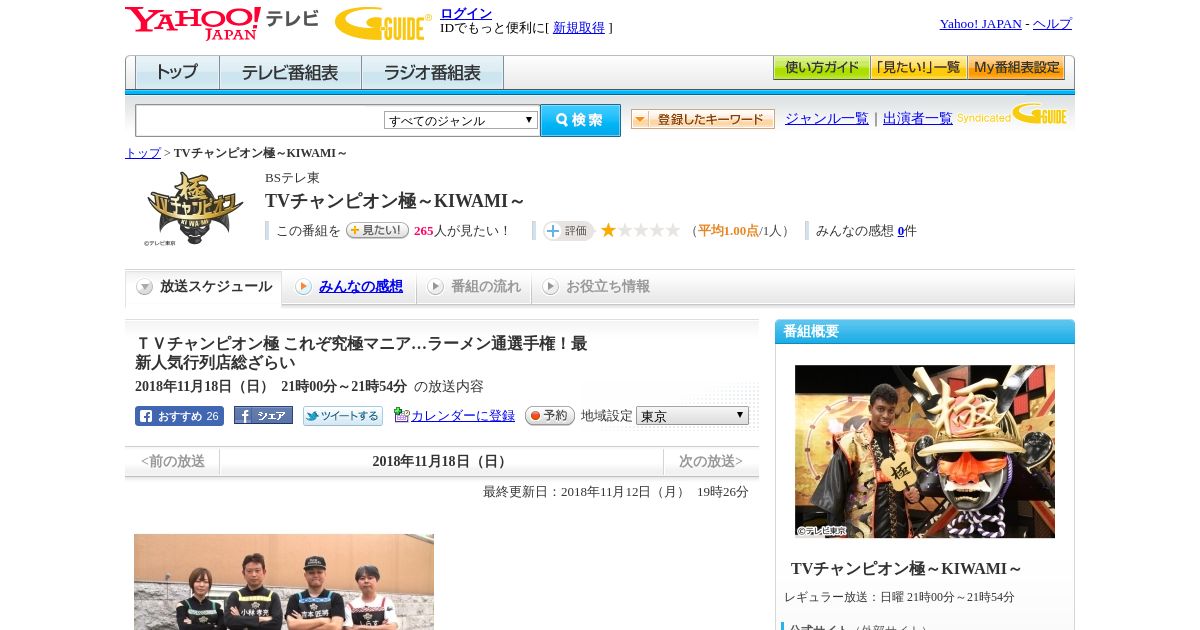Select the fifth rating star
This screenshot has width=1200, height=630.
coord(673,231)
